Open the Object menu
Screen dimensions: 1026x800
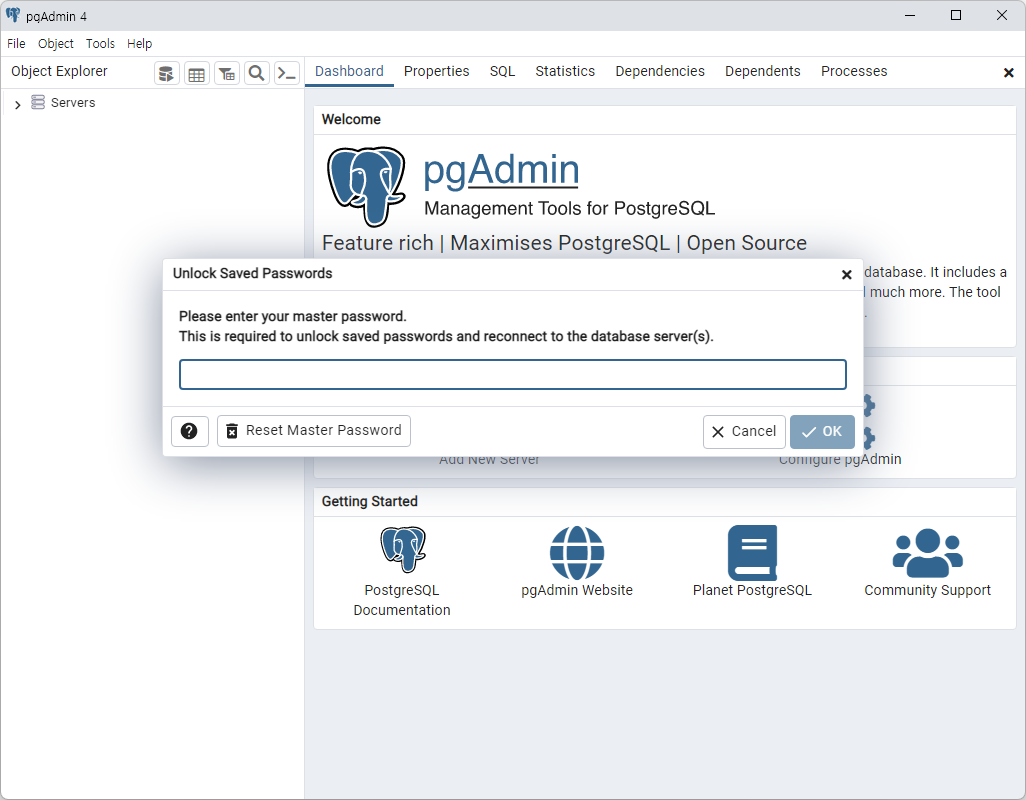(x=56, y=44)
